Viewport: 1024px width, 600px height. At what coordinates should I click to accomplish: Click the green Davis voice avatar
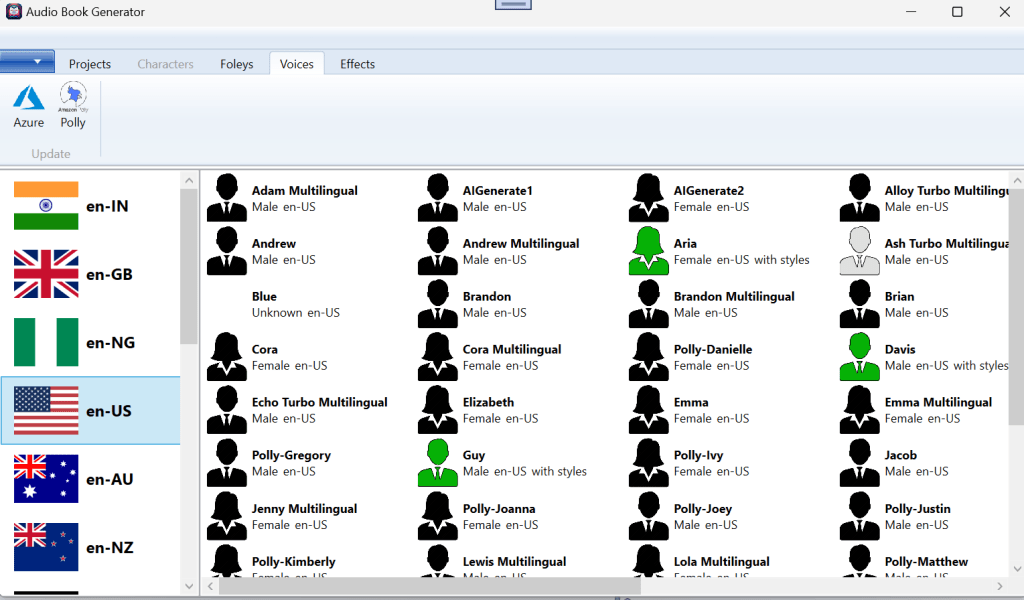[x=859, y=357]
